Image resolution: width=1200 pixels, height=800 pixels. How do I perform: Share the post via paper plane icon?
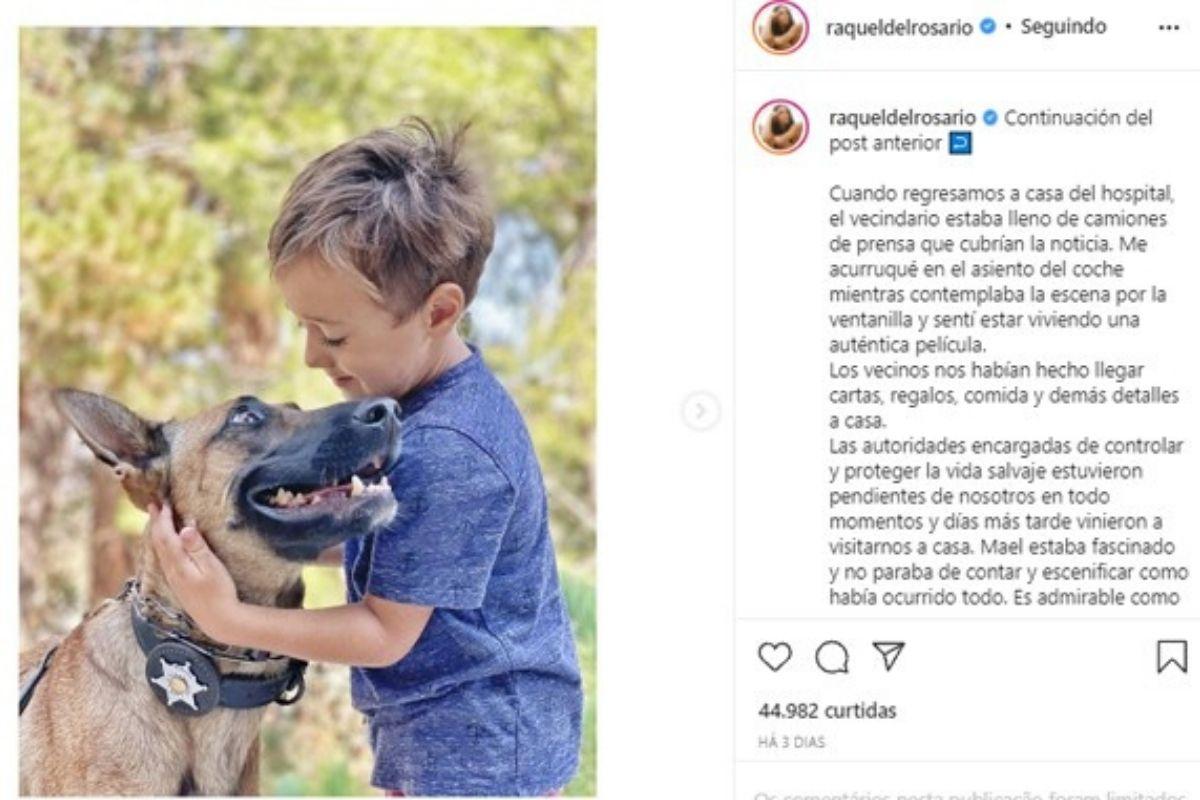coord(888,656)
